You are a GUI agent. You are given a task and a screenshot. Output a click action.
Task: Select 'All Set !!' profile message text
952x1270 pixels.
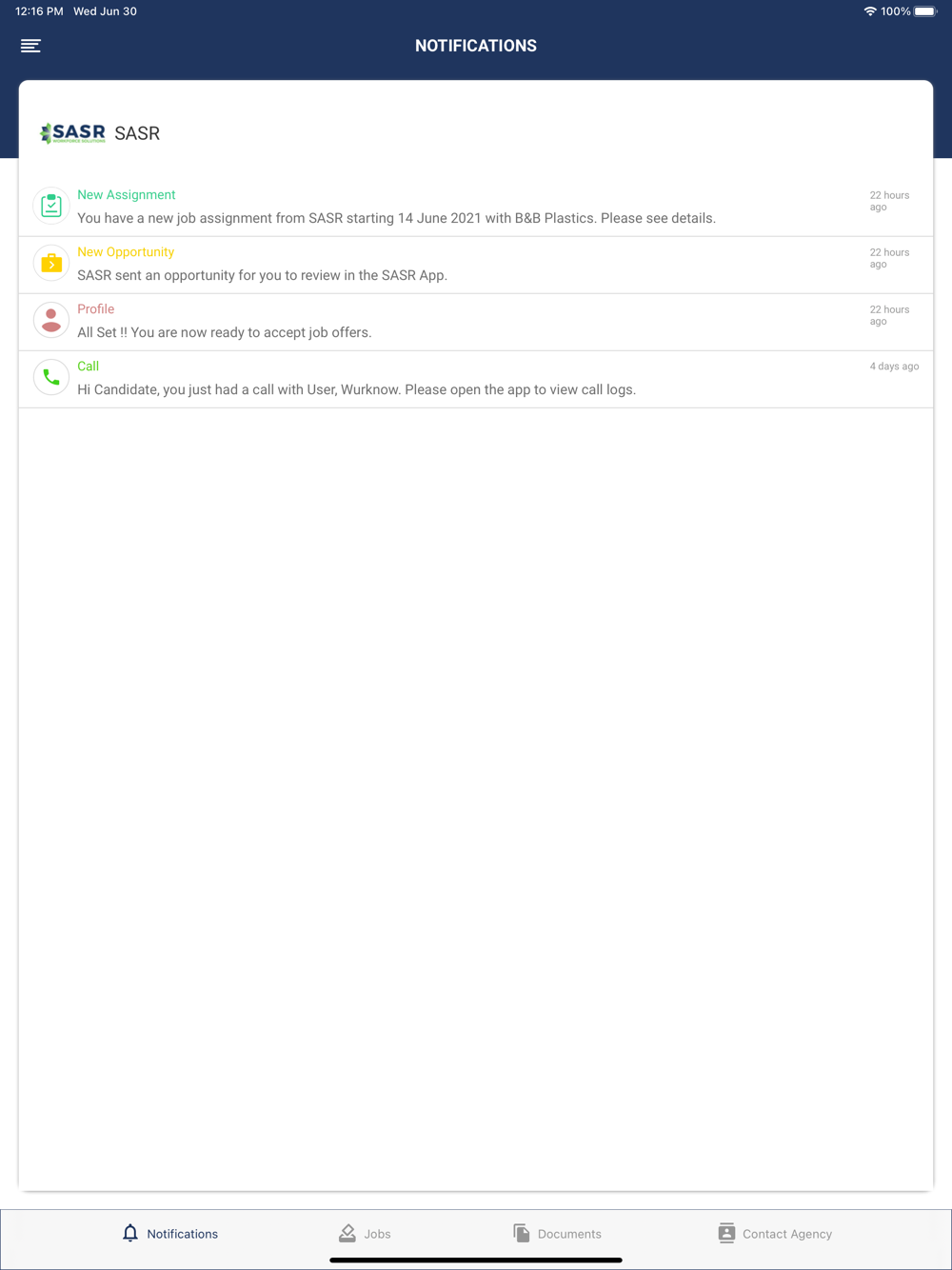[x=224, y=332]
